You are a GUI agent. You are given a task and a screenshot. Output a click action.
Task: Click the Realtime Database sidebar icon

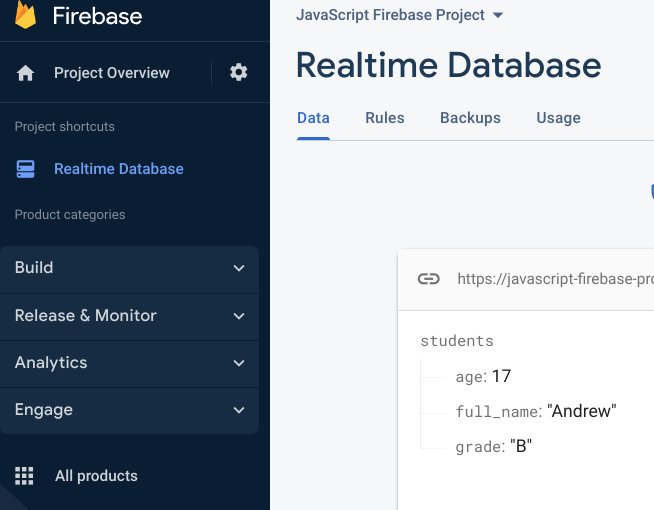click(x=26, y=169)
